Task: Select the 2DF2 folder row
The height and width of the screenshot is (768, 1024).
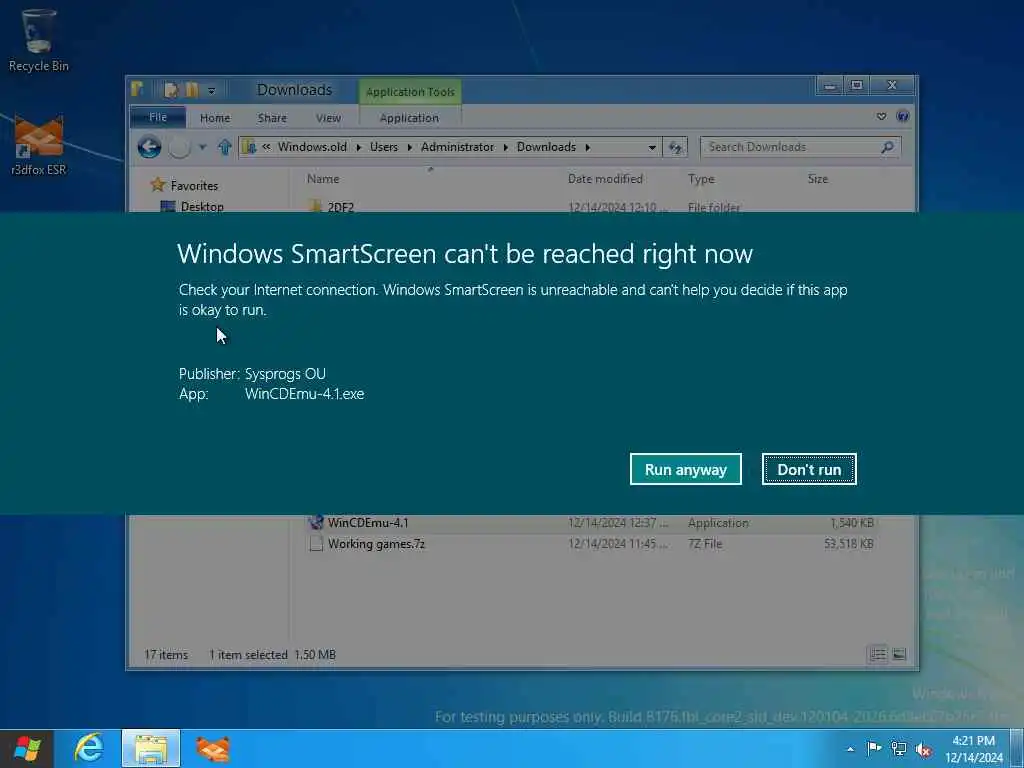Action: tap(591, 207)
